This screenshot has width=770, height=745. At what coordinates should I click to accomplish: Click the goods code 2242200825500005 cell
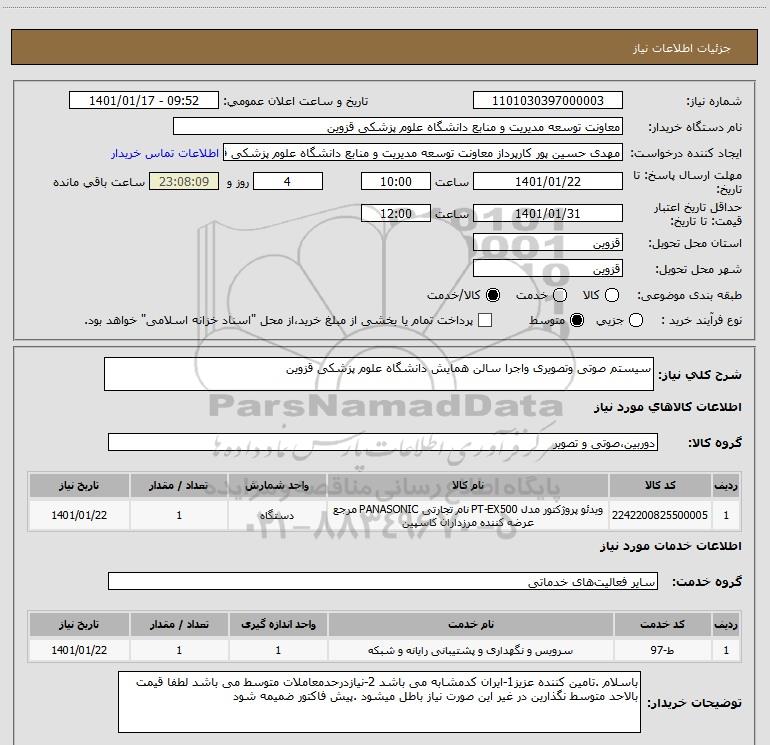click(x=660, y=515)
